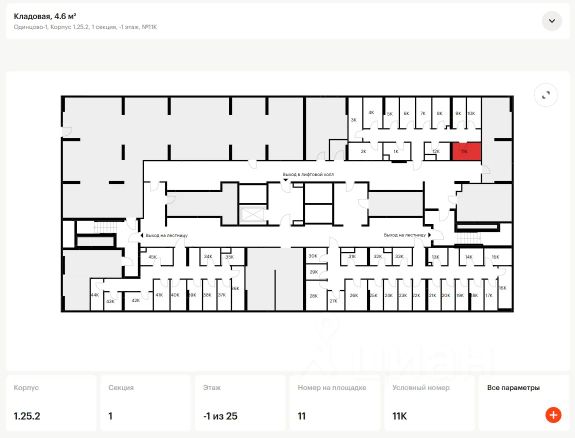The height and width of the screenshot is (438, 575).
Task: Click the Выход в лифтовой холл marker
Action: (308, 175)
